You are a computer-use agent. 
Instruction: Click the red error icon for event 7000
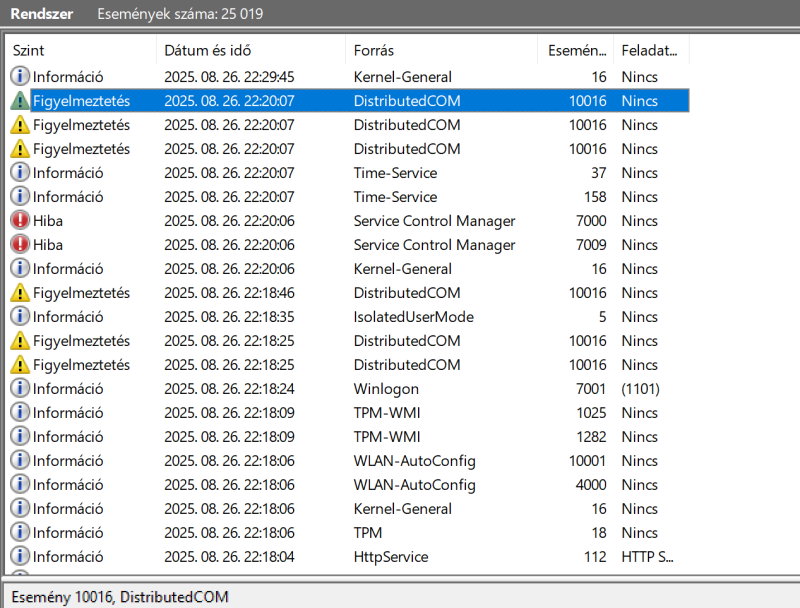(20, 220)
